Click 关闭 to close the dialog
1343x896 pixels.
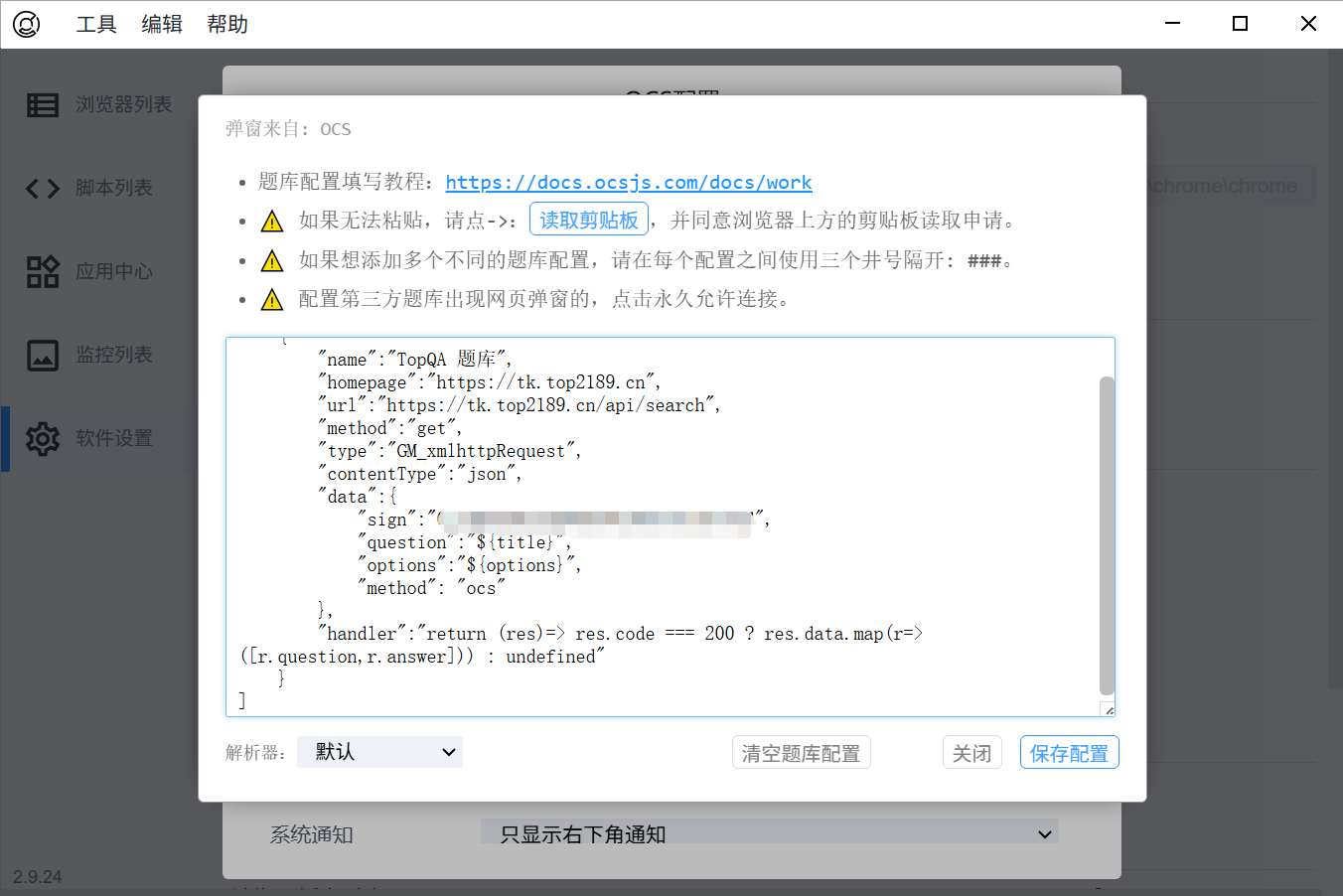coord(971,753)
